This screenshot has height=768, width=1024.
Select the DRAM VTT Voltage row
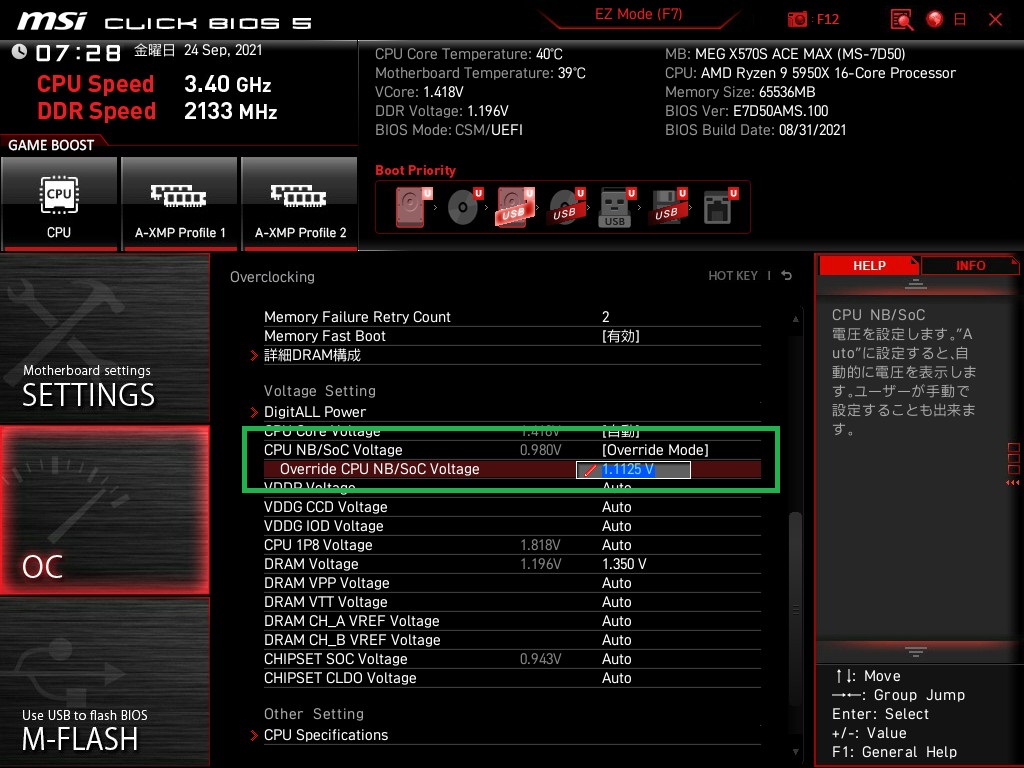tap(512, 601)
